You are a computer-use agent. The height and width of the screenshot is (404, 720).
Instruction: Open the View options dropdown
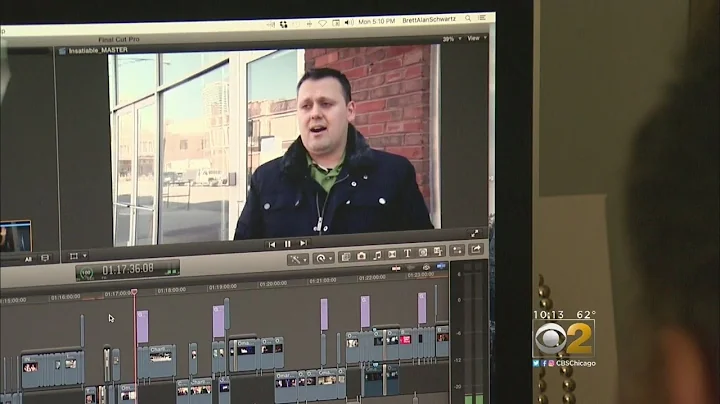[x=477, y=38]
